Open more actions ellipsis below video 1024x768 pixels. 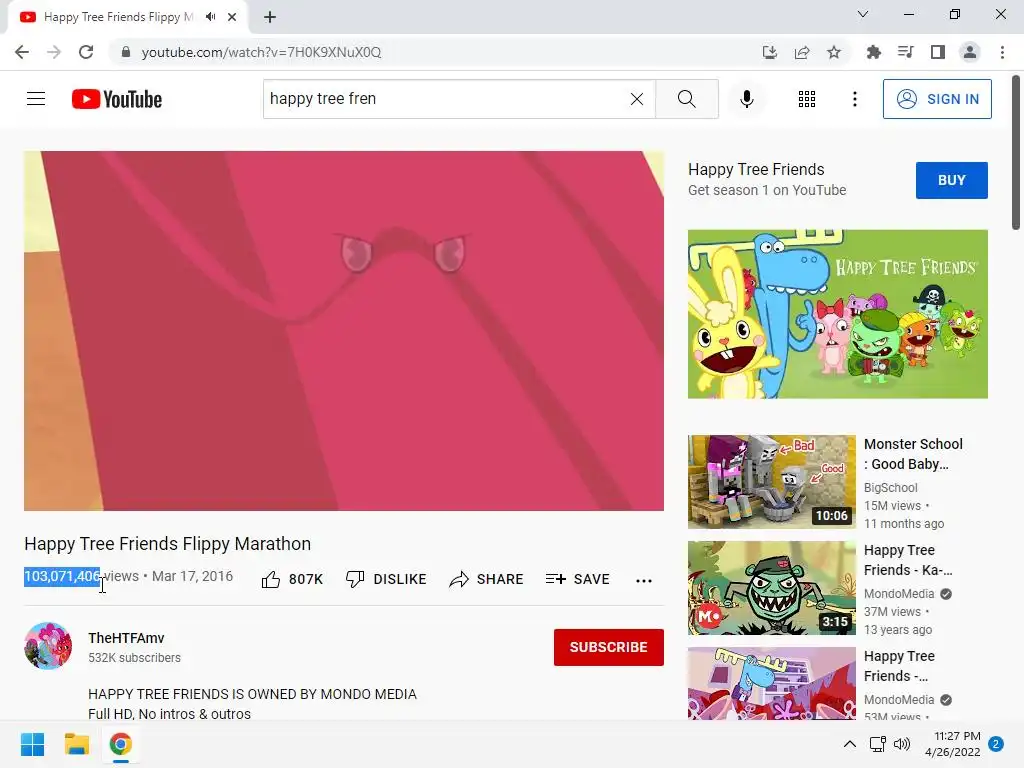644,580
